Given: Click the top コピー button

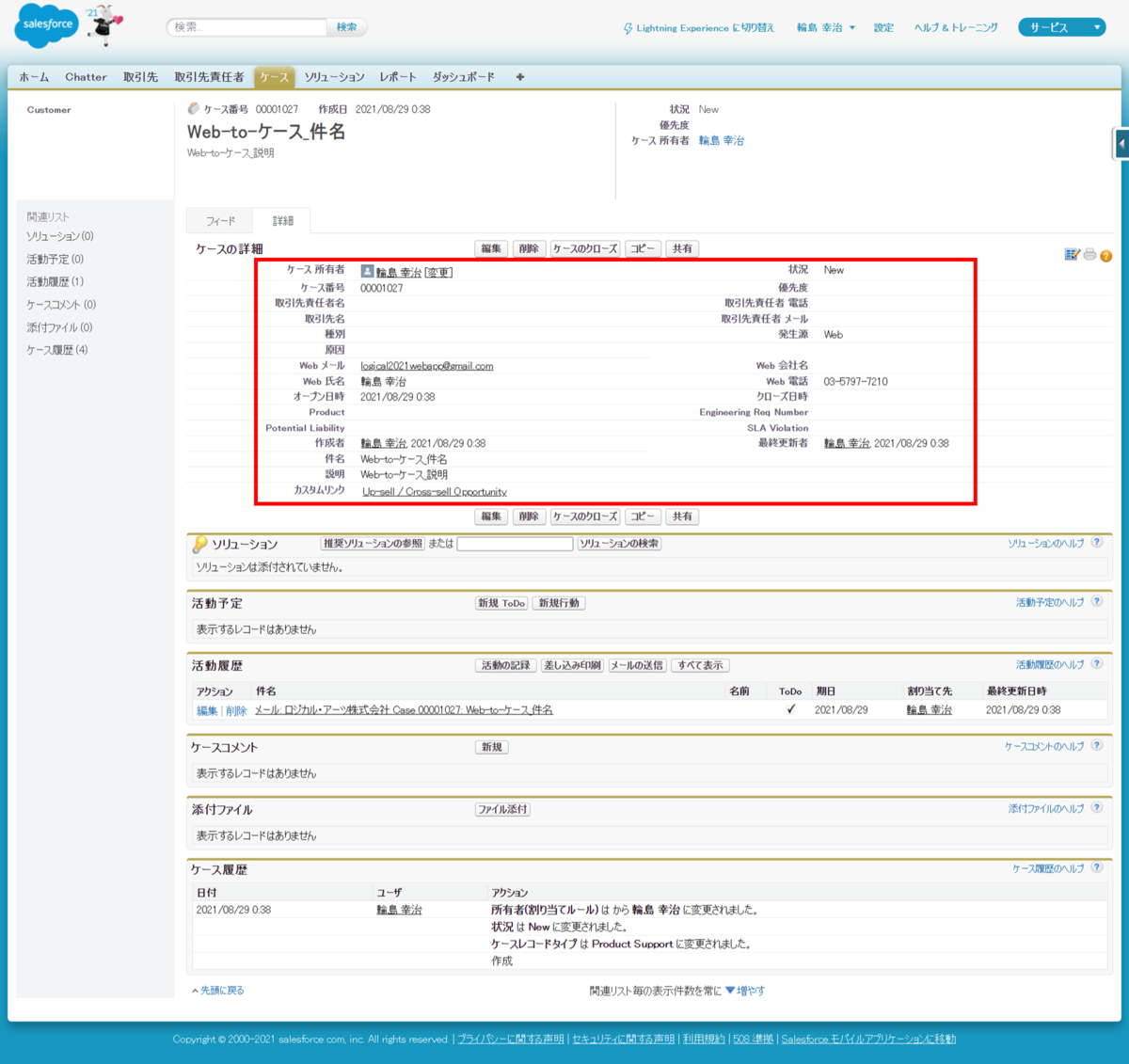Looking at the screenshot, I should point(643,249).
